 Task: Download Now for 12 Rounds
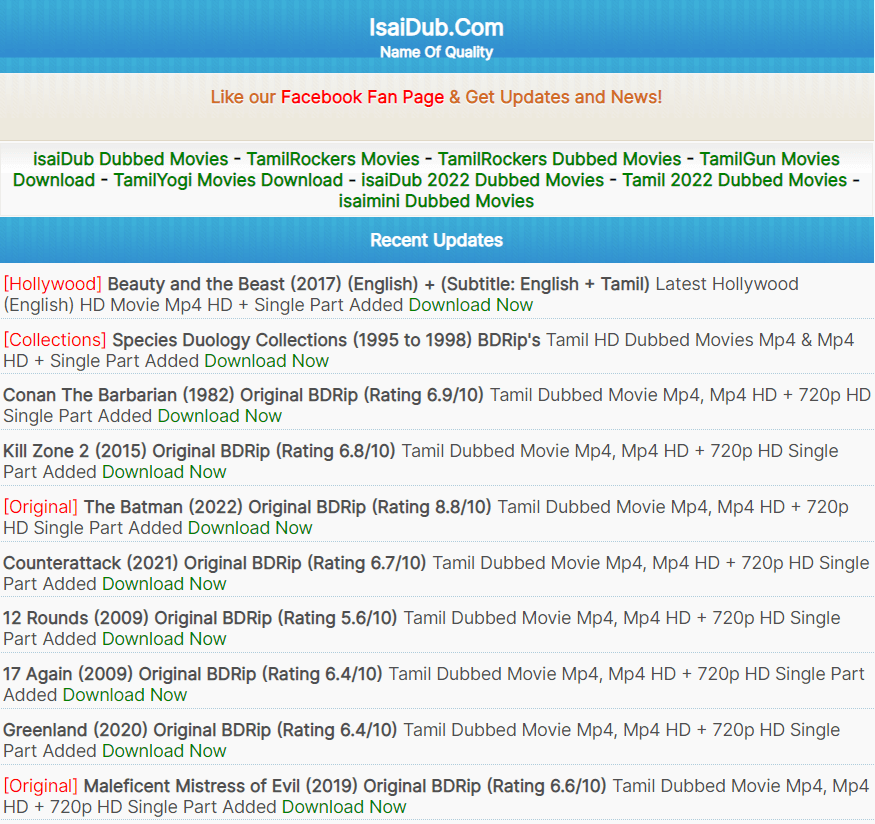(x=164, y=639)
